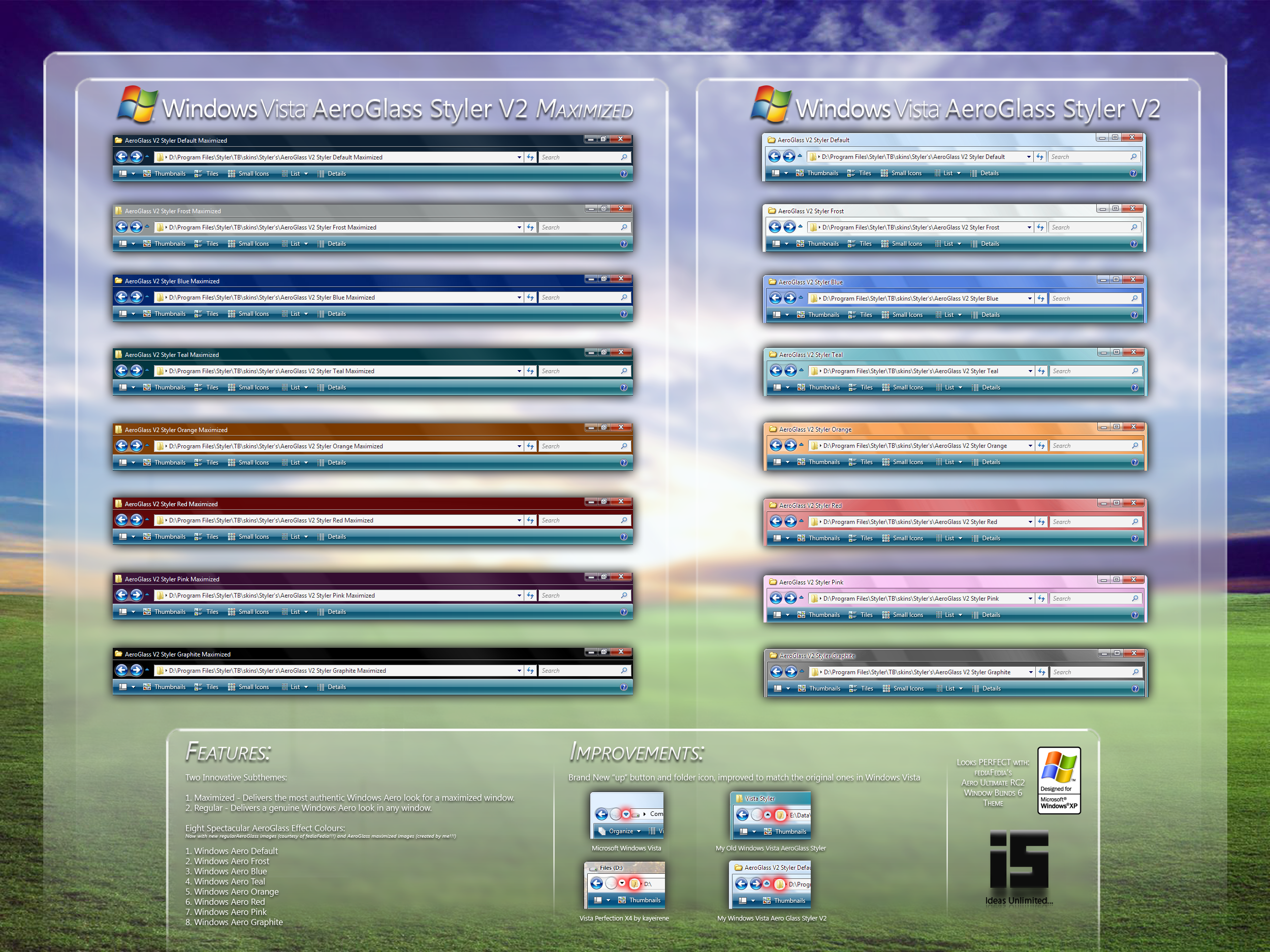Click Back arrow in Default Maximized window
Screen dimensions: 1270x952
(121, 157)
